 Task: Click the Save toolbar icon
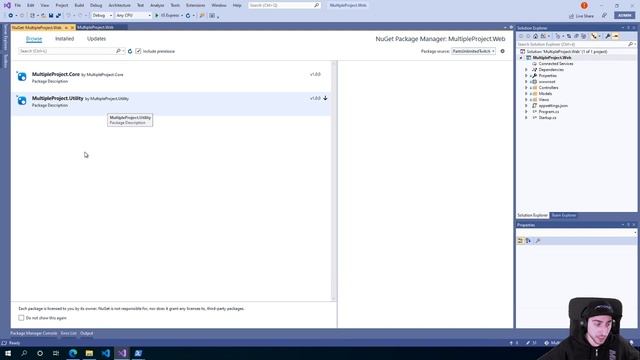(51, 16)
